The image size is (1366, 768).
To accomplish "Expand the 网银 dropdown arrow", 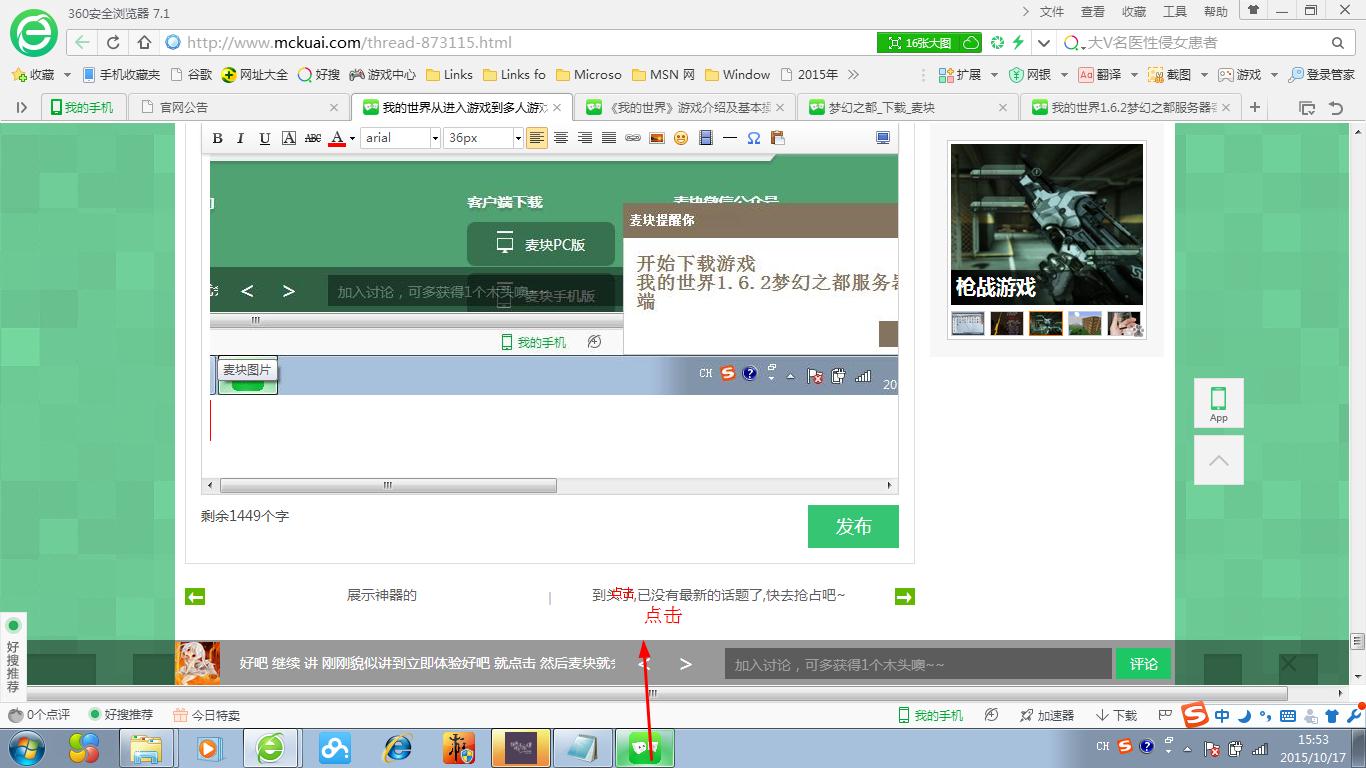I will [x=1064, y=75].
